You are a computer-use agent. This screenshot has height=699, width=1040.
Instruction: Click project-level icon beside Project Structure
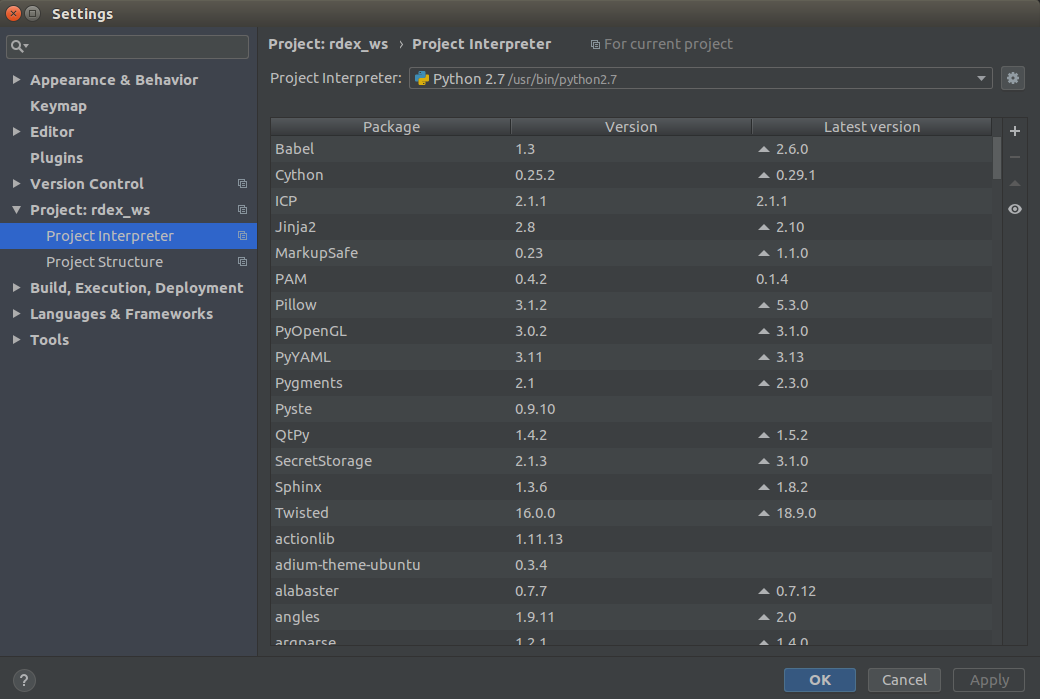click(x=243, y=261)
